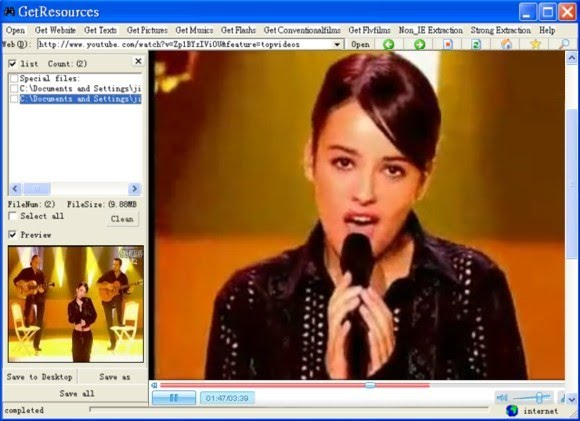Click the up arrow of page scrollbar
The height and width of the screenshot is (421, 580).
[572, 58]
